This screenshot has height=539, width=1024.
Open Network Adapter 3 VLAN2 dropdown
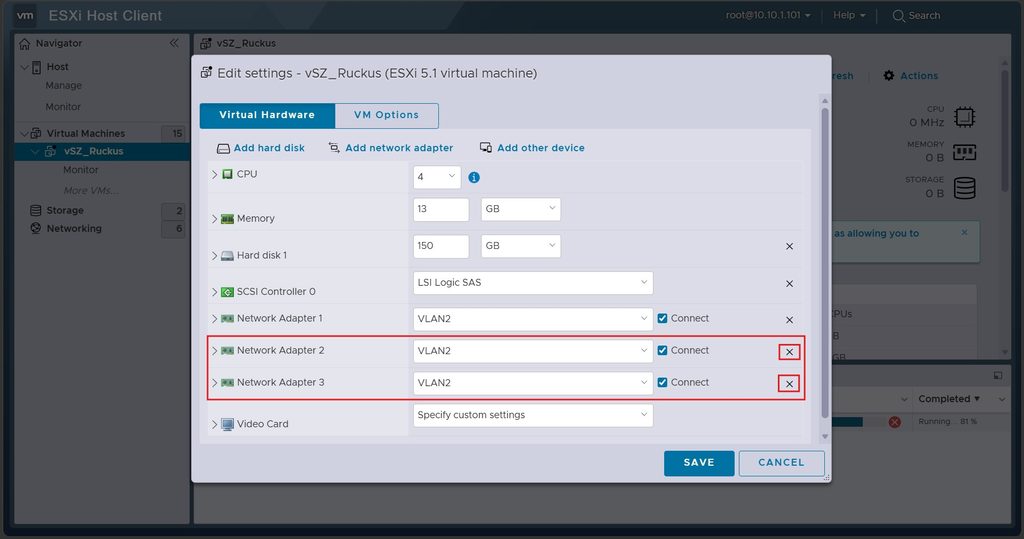coord(533,383)
